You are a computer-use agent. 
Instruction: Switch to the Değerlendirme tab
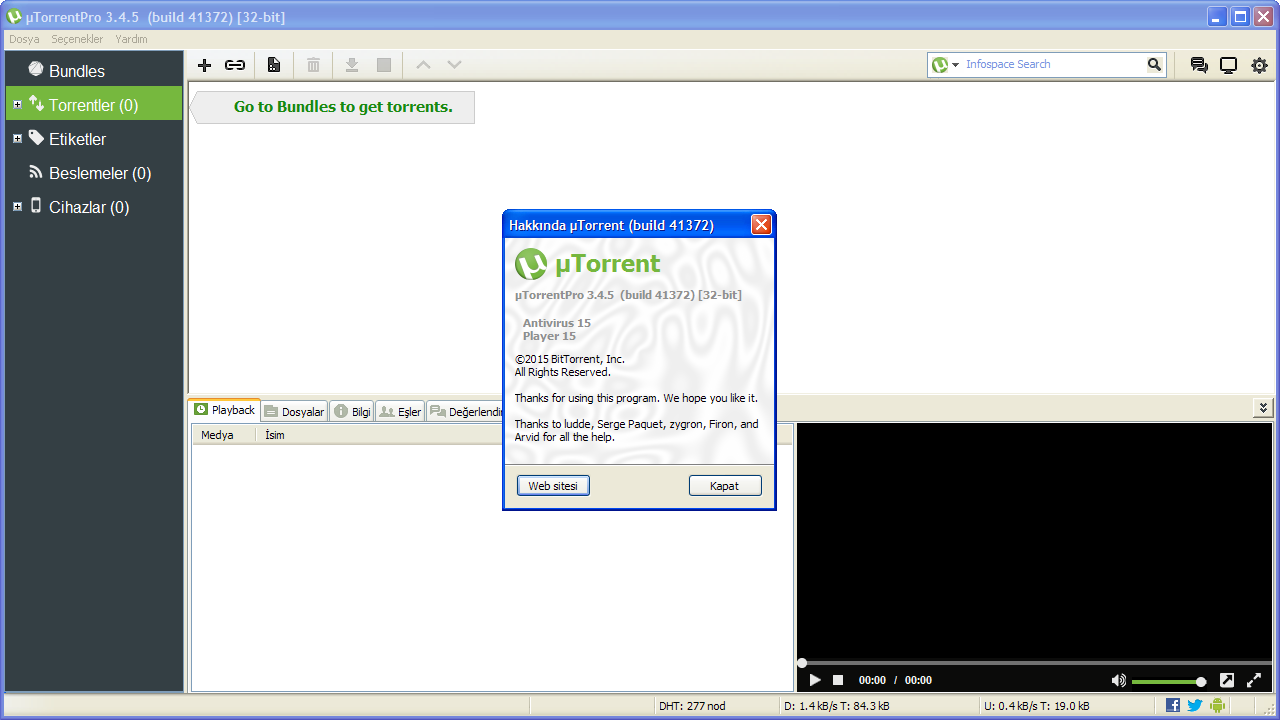465,411
